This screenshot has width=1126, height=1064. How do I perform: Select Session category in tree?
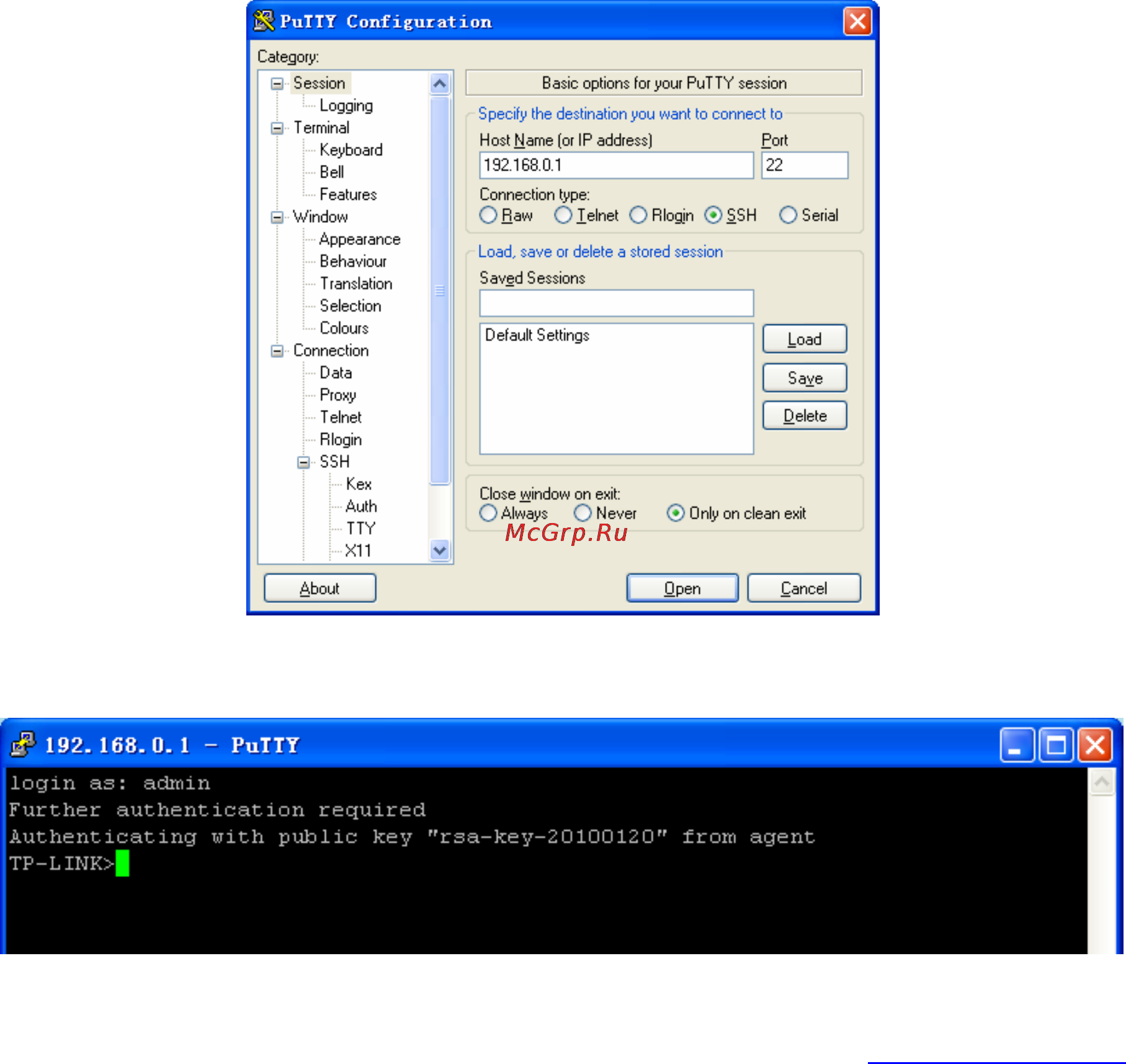(x=319, y=83)
